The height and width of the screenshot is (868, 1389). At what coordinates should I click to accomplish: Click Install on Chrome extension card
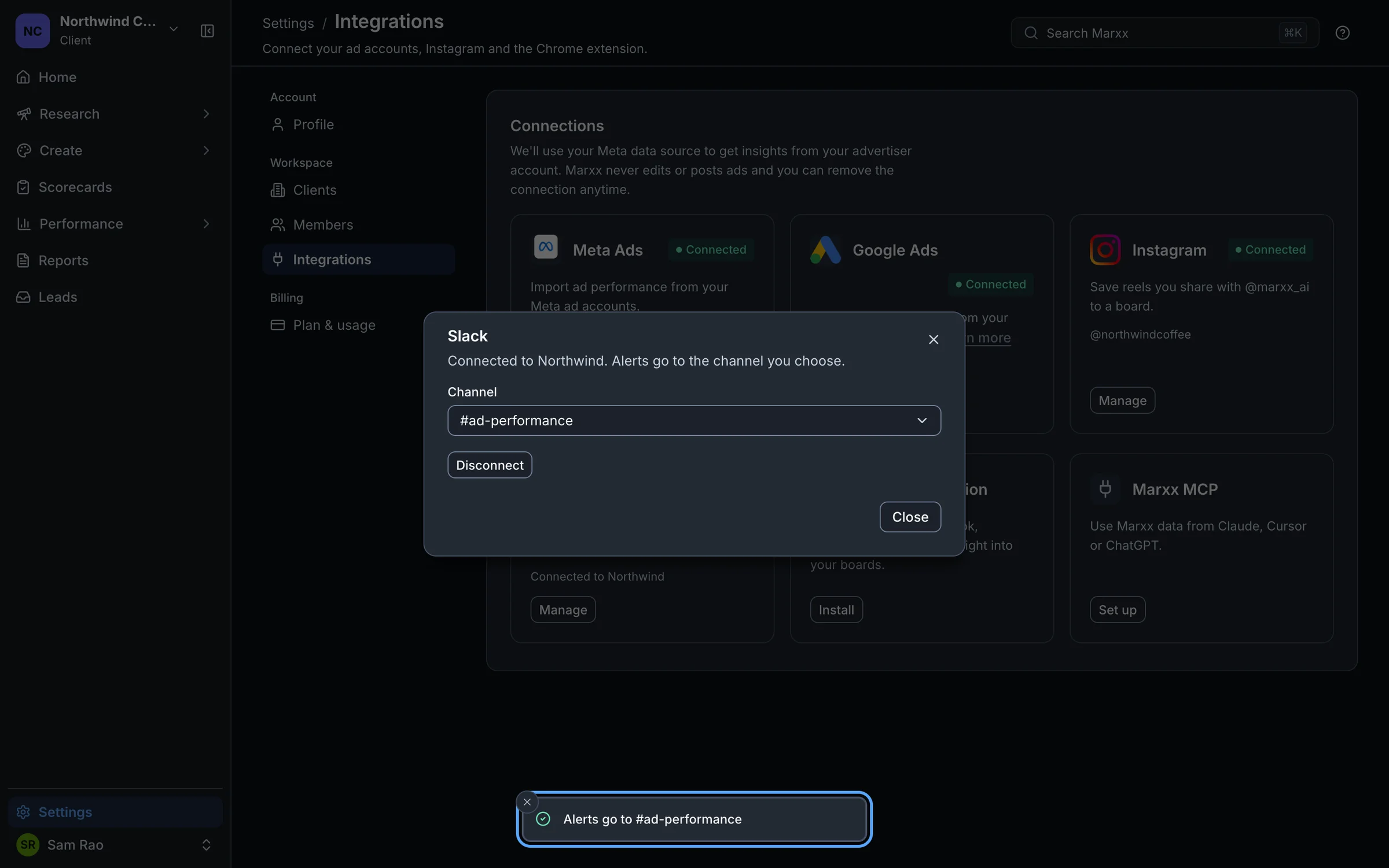click(836, 609)
